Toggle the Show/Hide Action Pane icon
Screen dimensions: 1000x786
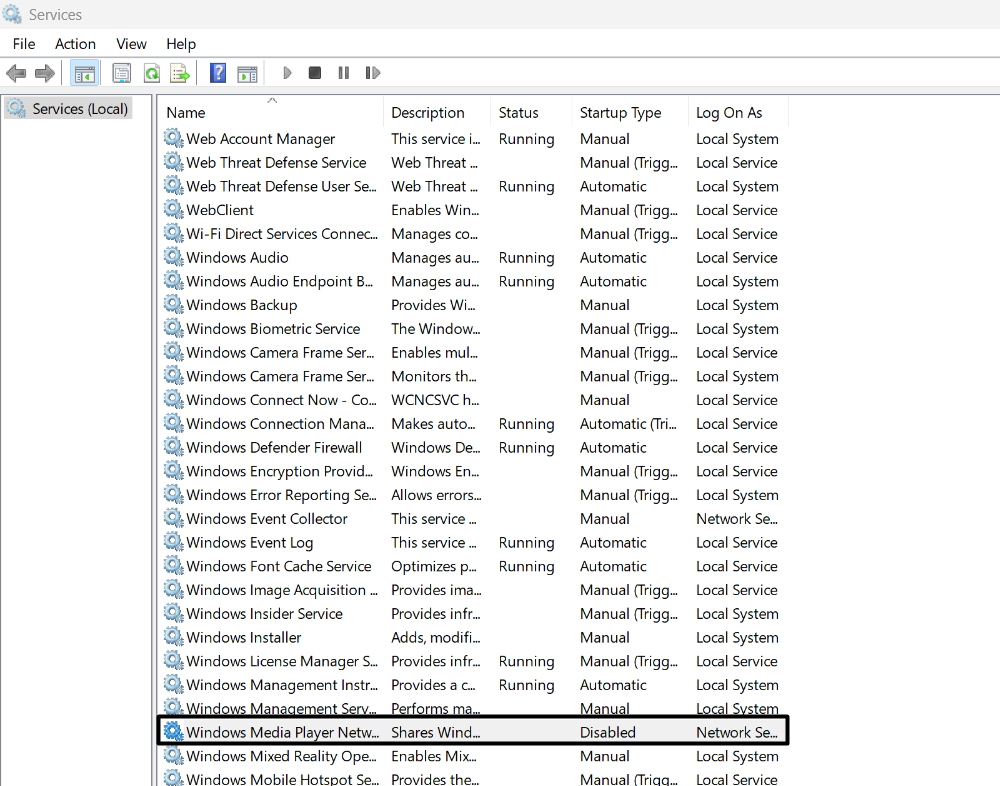click(x=247, y=73)
